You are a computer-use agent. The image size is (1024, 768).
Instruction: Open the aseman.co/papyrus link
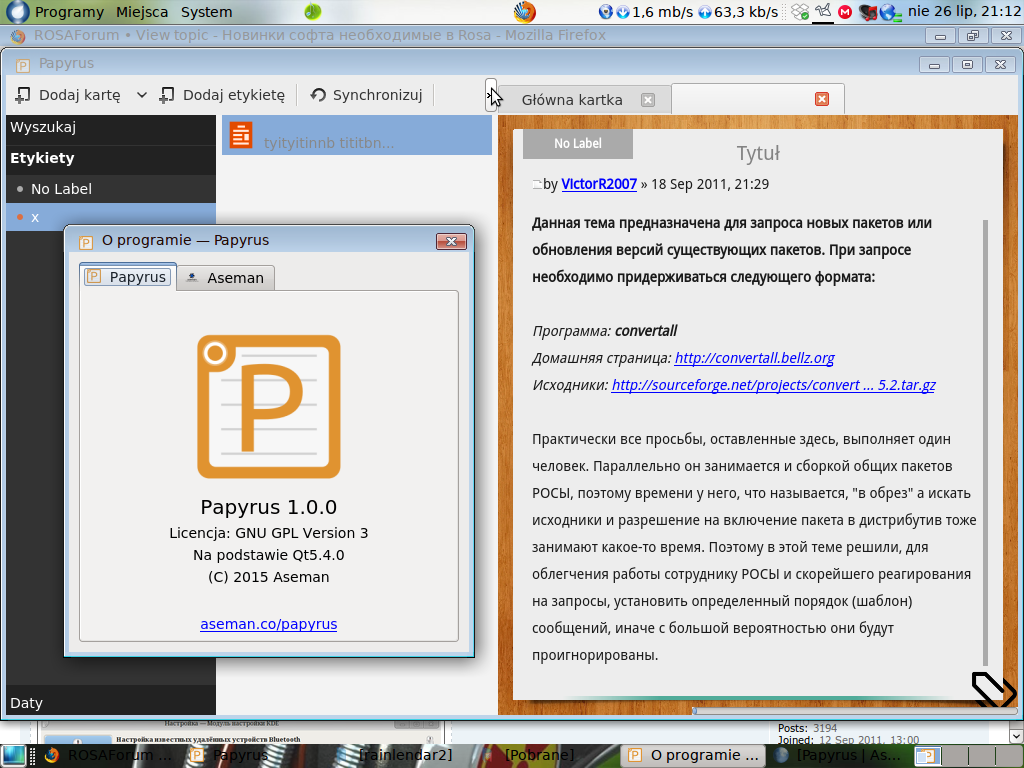click(268, 624)
